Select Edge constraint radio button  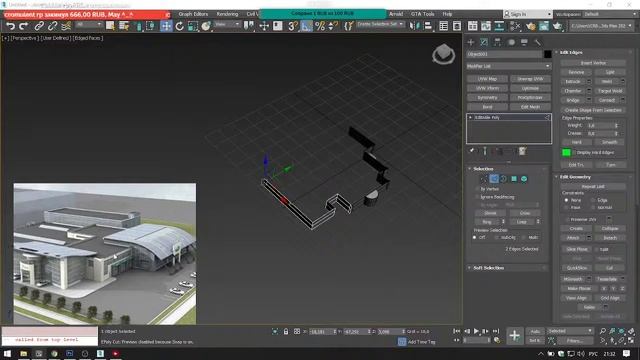593,200
